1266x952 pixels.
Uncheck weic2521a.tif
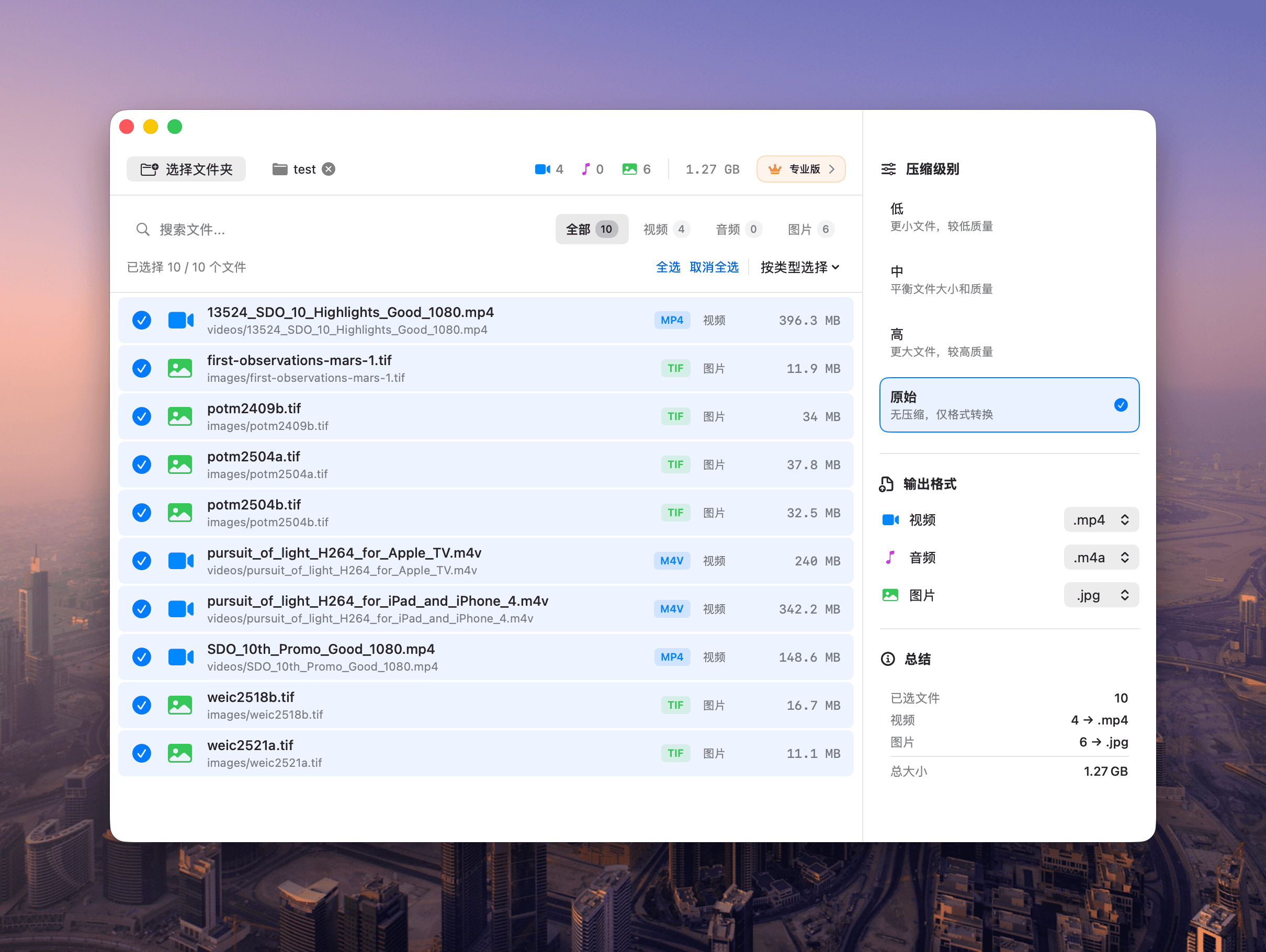click(142, 753)
